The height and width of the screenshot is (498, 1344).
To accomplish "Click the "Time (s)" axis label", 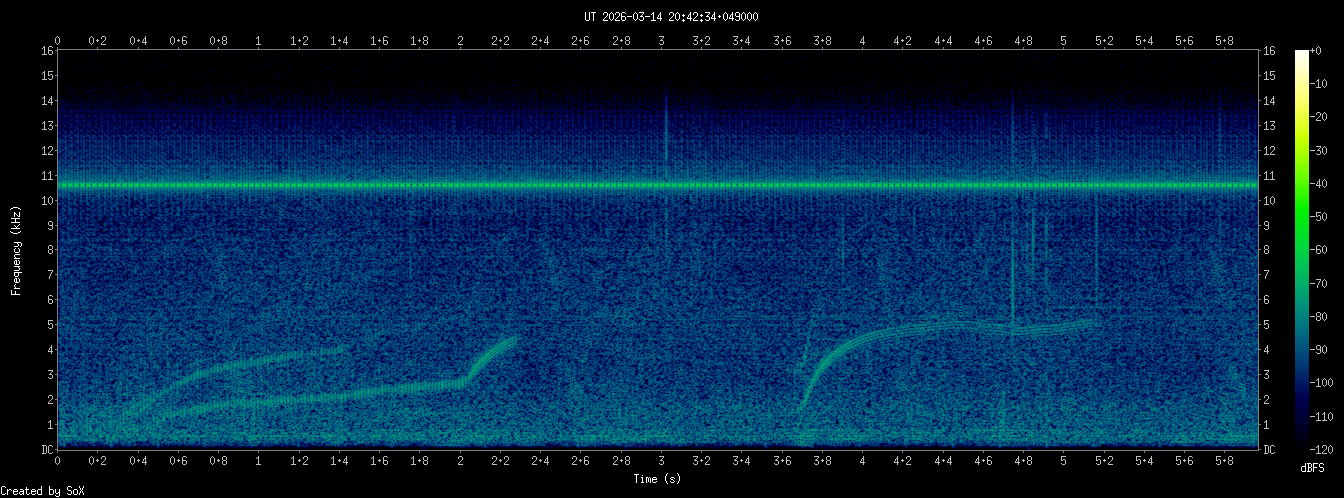I will (x=657, y=479).
